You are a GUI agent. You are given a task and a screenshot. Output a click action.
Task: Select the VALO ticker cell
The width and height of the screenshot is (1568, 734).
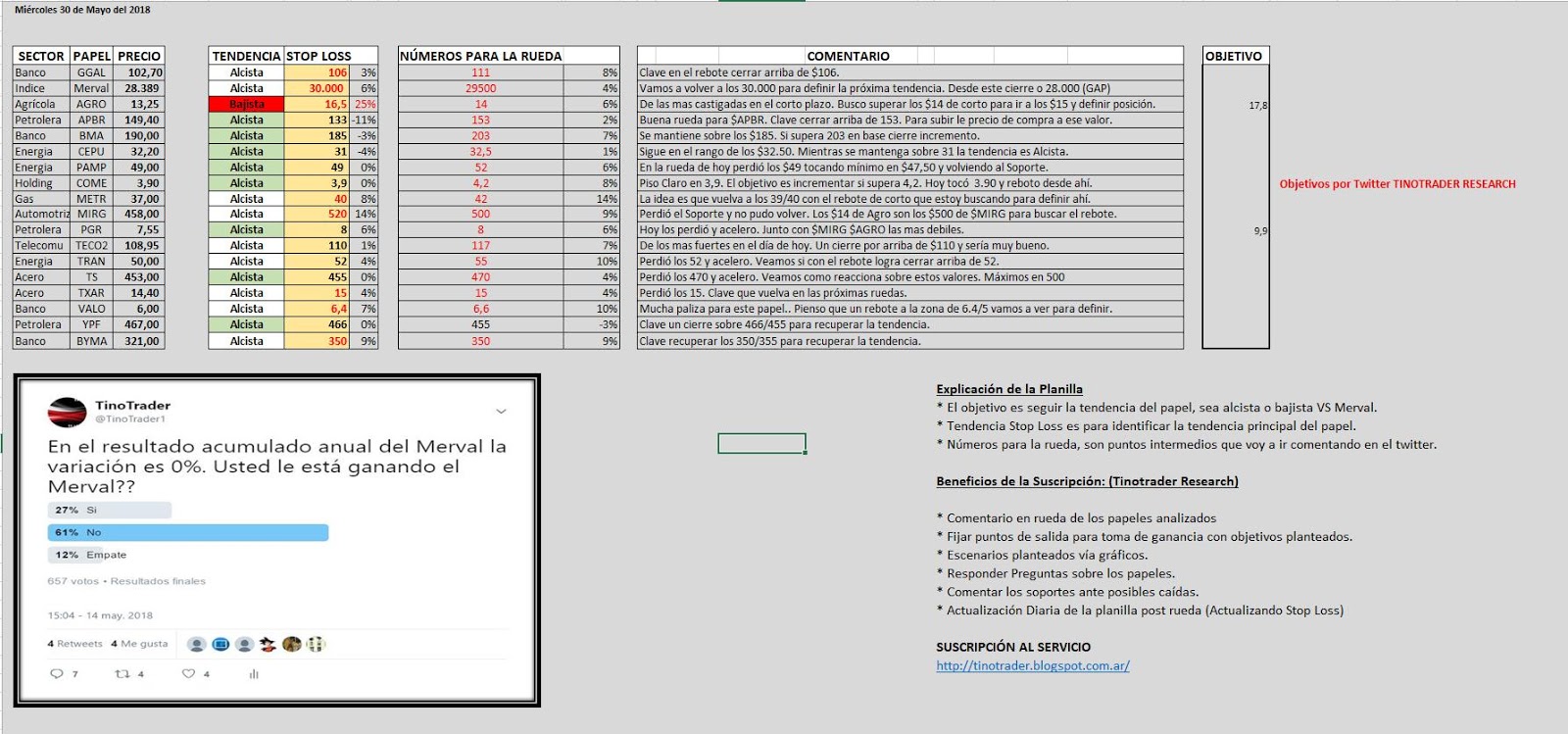91,308
